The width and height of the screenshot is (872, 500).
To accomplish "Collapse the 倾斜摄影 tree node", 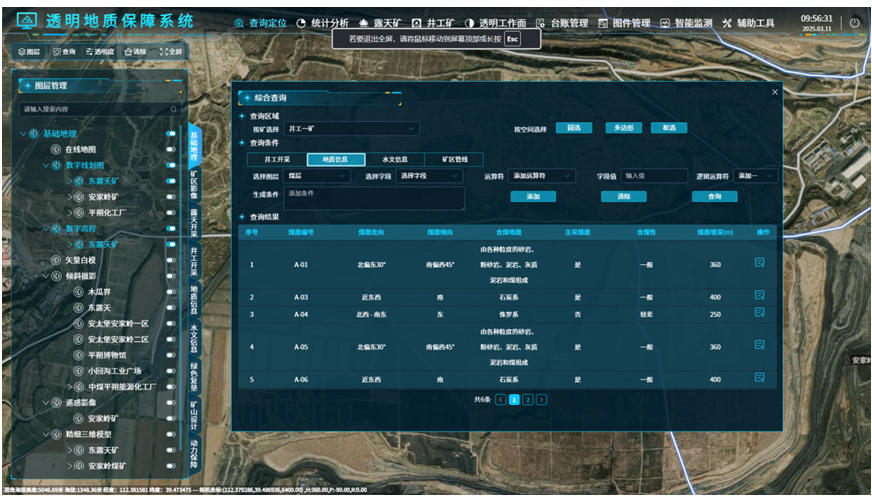I will coord(45,276).
